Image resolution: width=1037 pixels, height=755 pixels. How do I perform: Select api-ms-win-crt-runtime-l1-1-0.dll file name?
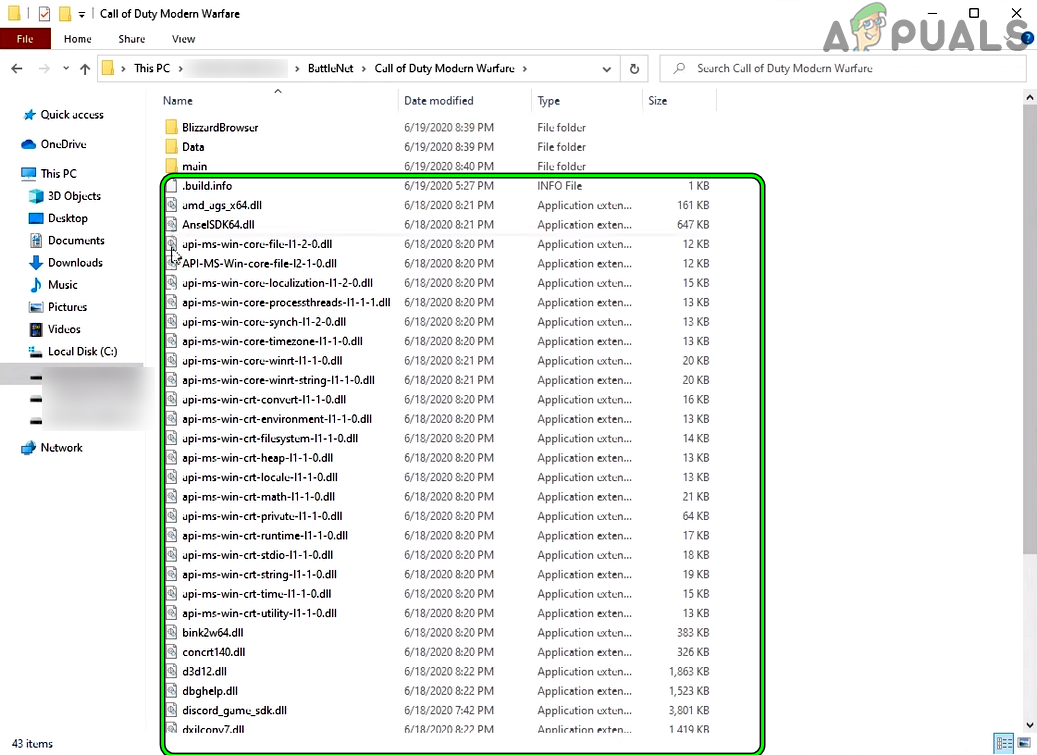tap(265, 536)
